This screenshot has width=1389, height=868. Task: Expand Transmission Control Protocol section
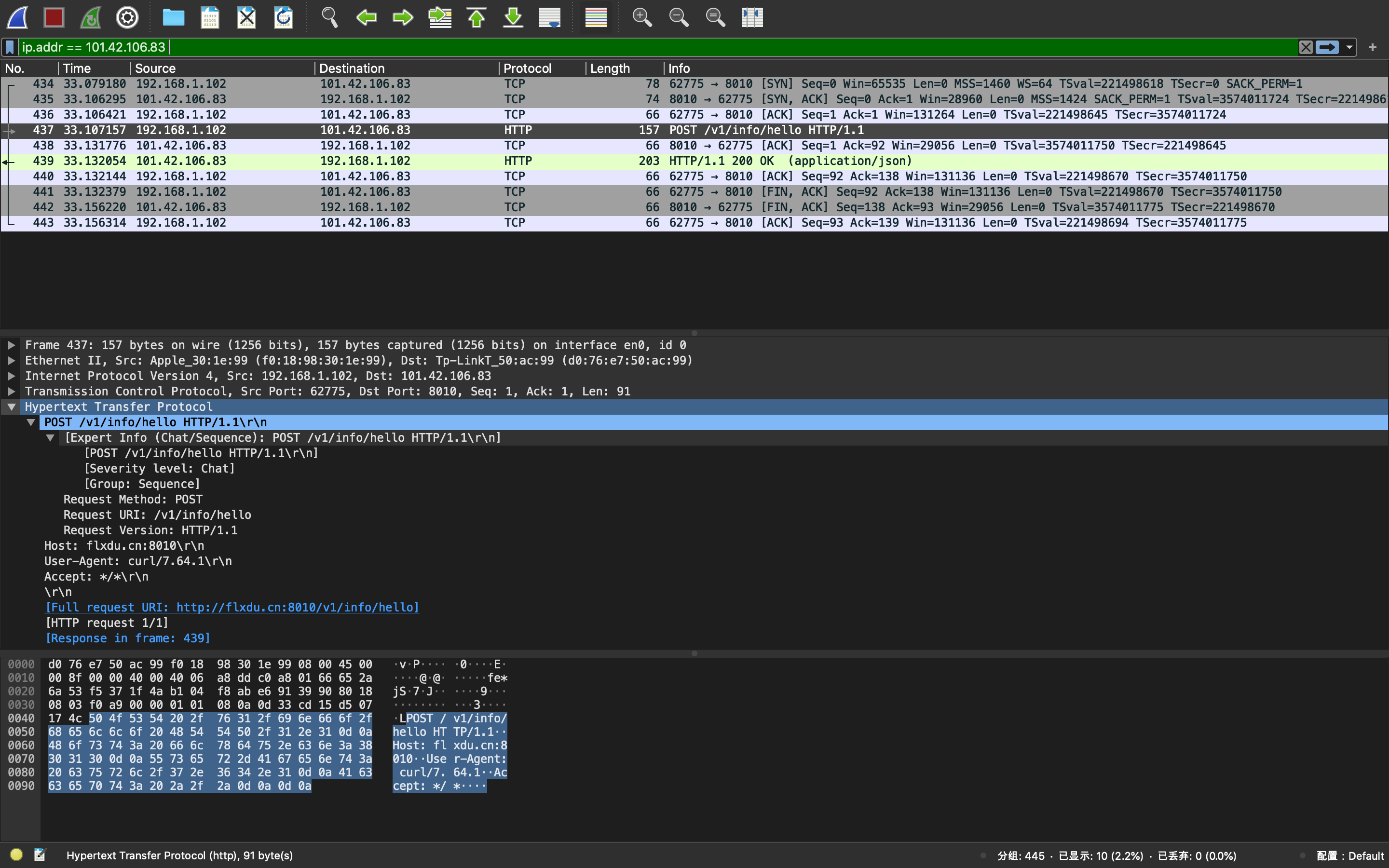(11, 392)
